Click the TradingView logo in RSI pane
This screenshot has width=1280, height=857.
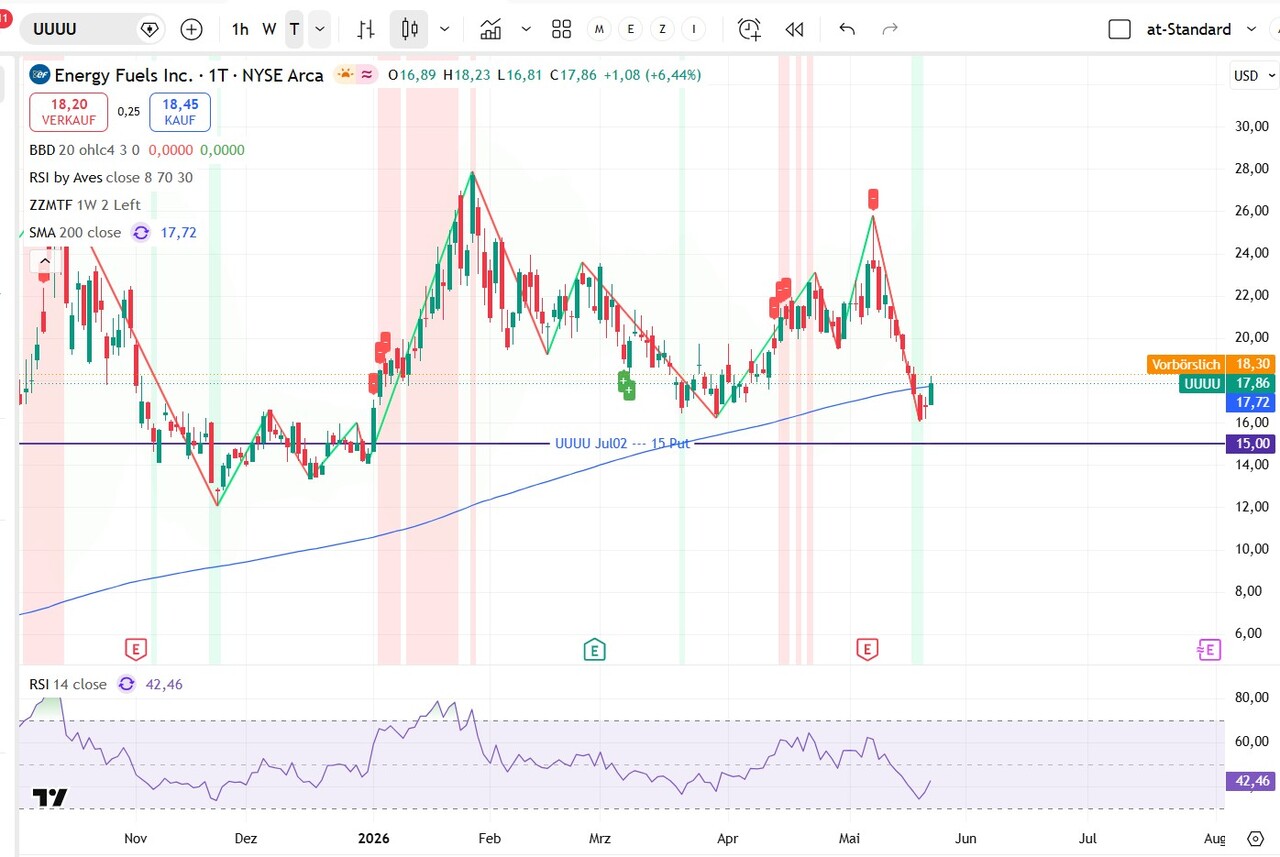(49, 797)
